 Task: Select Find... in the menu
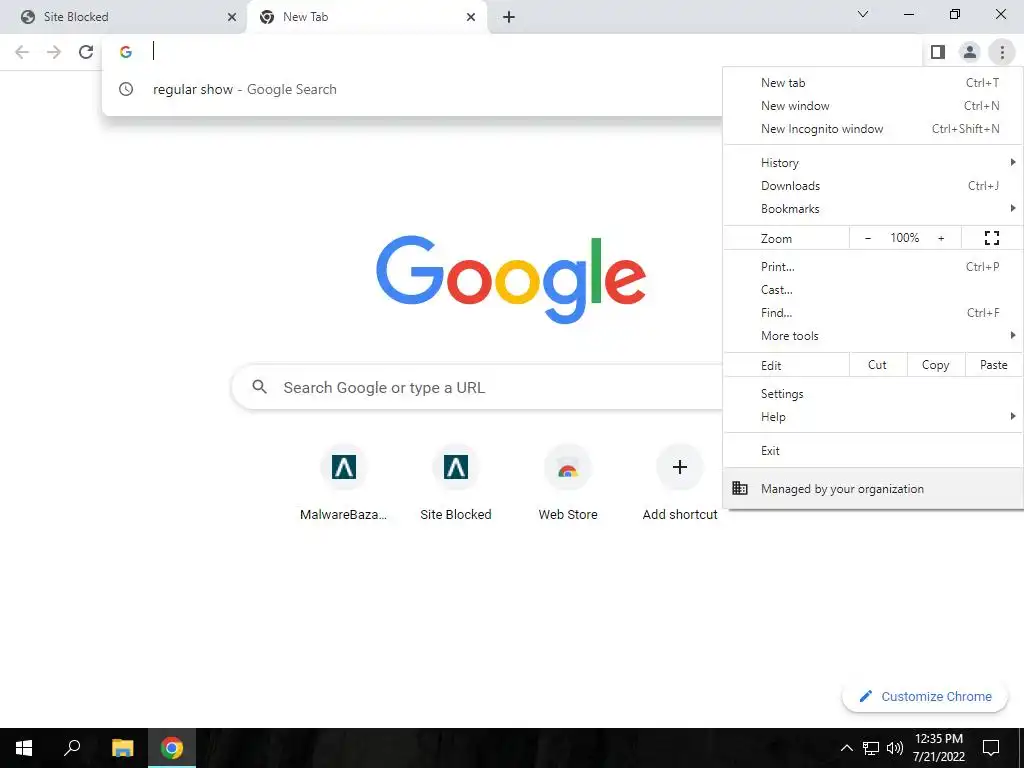[873, 313]
